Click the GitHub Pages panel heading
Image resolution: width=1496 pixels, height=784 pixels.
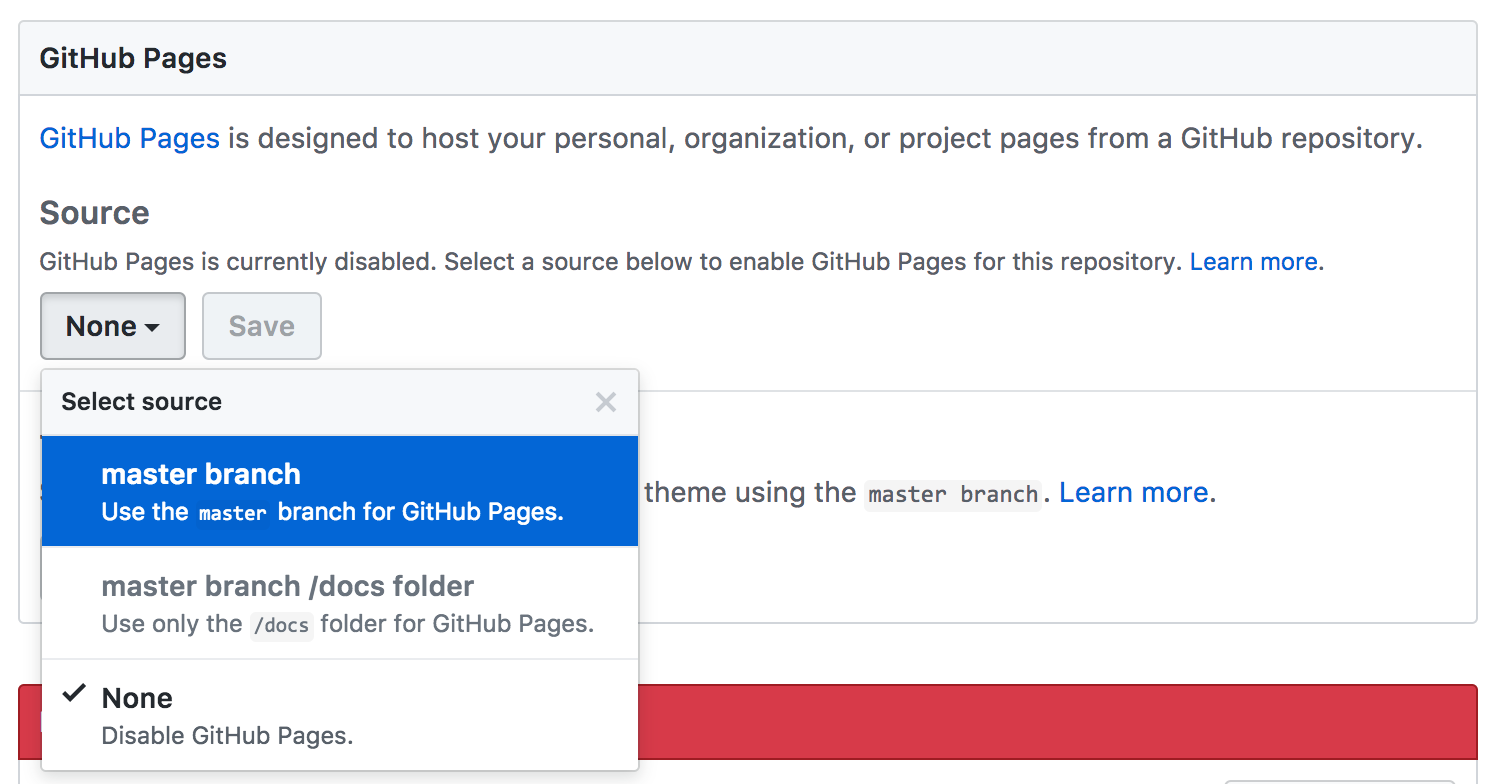click(x=133, y=59)
